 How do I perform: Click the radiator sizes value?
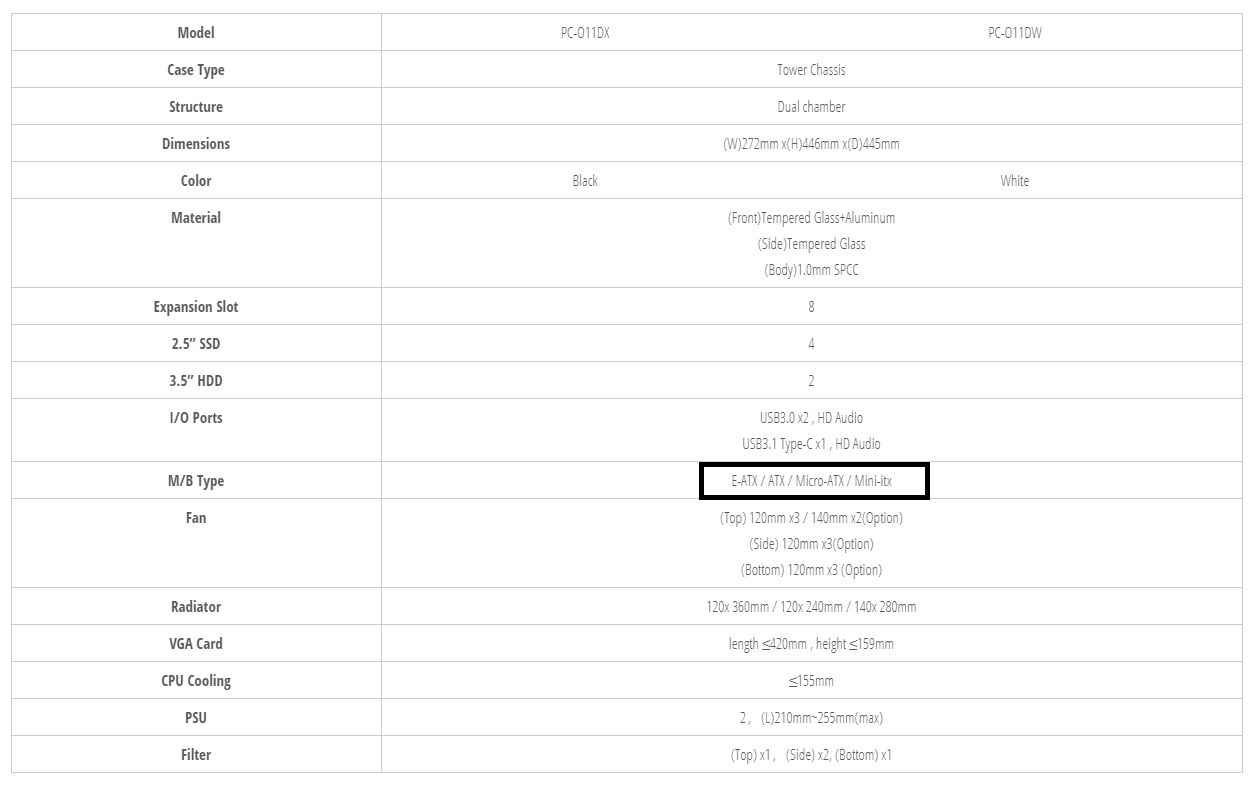[811, 607]
